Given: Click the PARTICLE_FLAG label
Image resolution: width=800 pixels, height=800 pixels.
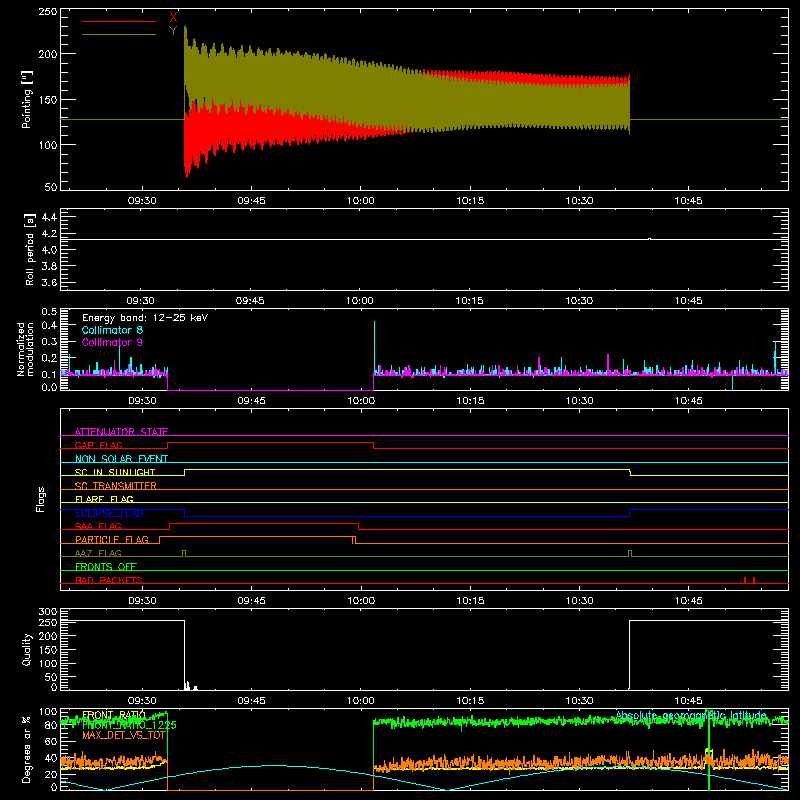Looking at the screenshot, I should [x=112, y=539].
